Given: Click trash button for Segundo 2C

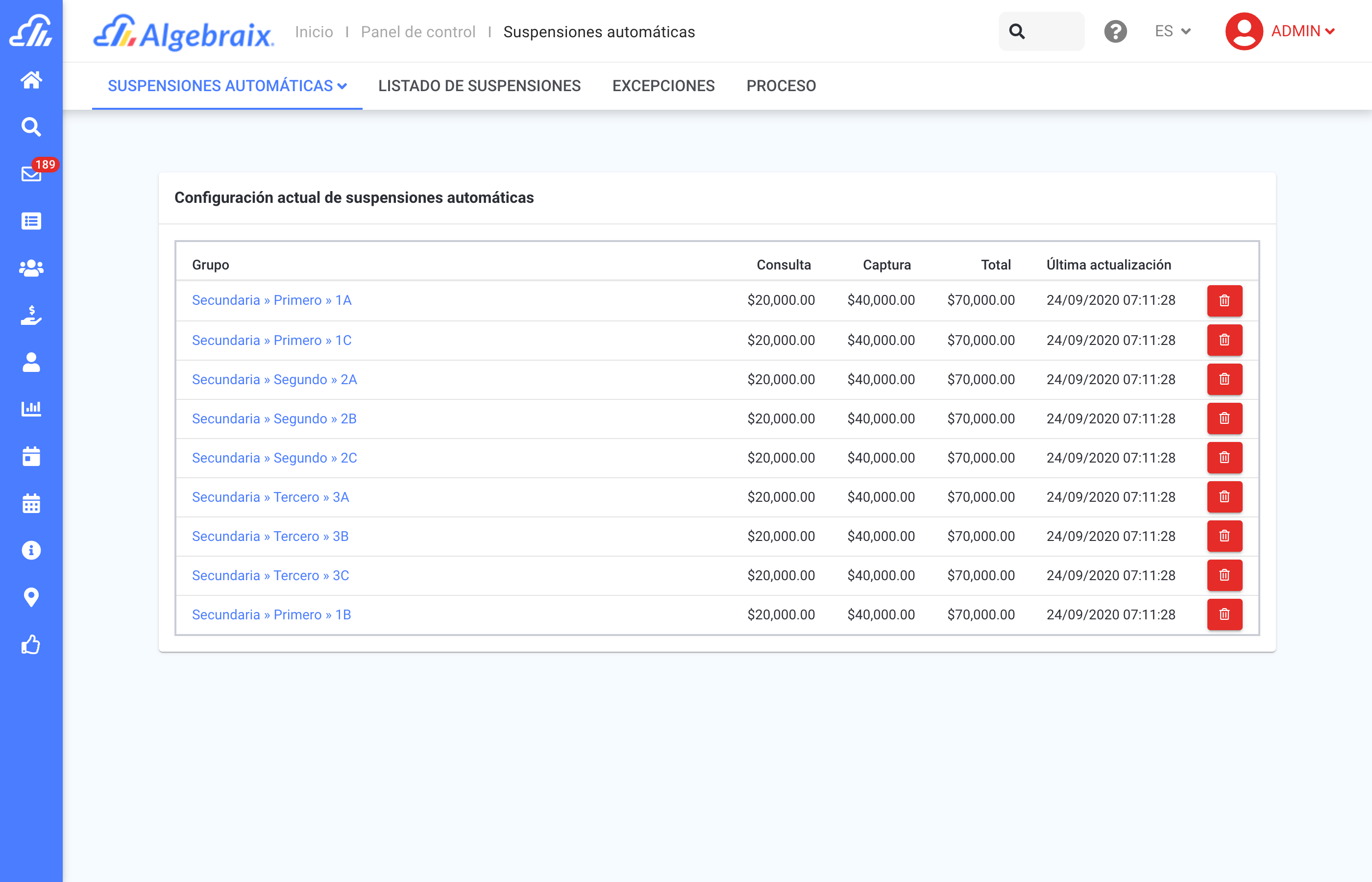Looking at the screenshot, I should point(1224,458).
